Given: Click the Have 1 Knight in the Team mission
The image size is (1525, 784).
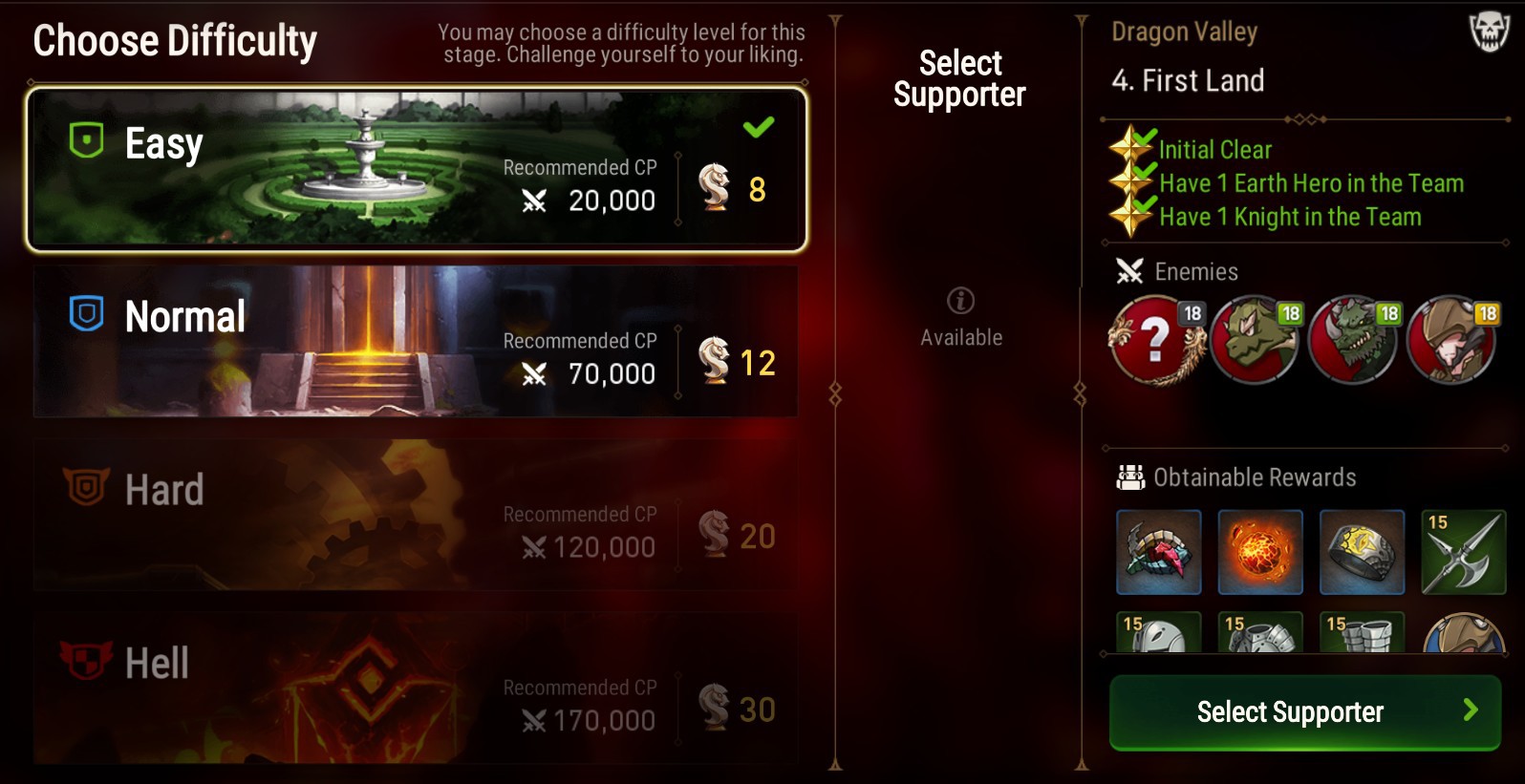Looking at the screenshot, I should click(x=1290, y=217).
